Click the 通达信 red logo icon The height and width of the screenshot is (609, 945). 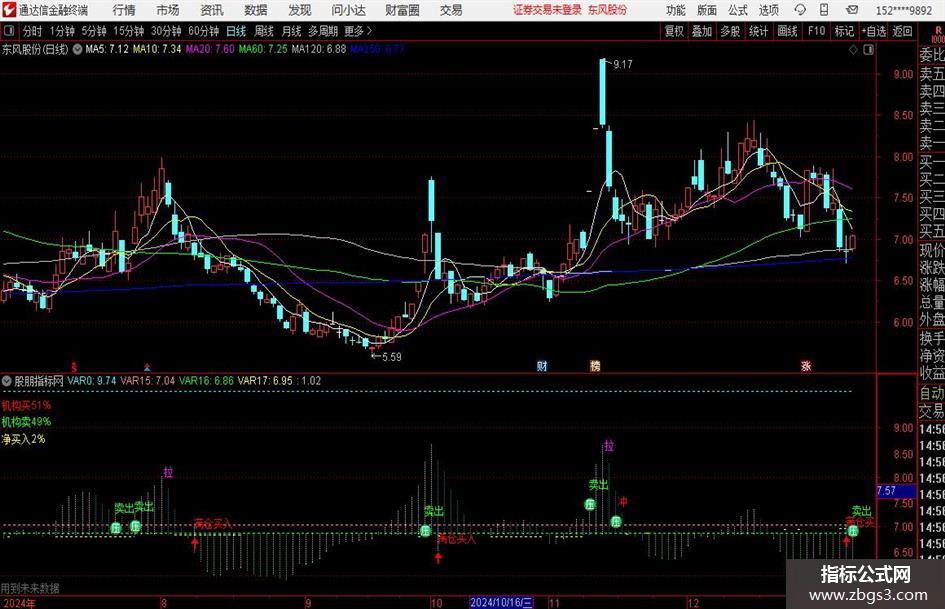tap(8, 10)
